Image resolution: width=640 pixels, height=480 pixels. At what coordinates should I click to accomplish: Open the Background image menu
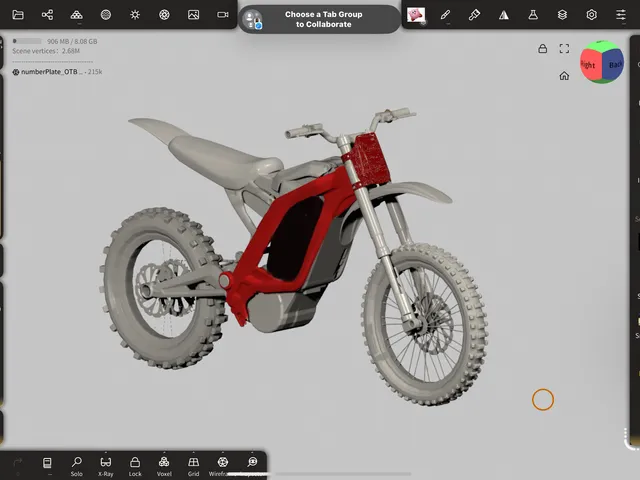point(193,15)
